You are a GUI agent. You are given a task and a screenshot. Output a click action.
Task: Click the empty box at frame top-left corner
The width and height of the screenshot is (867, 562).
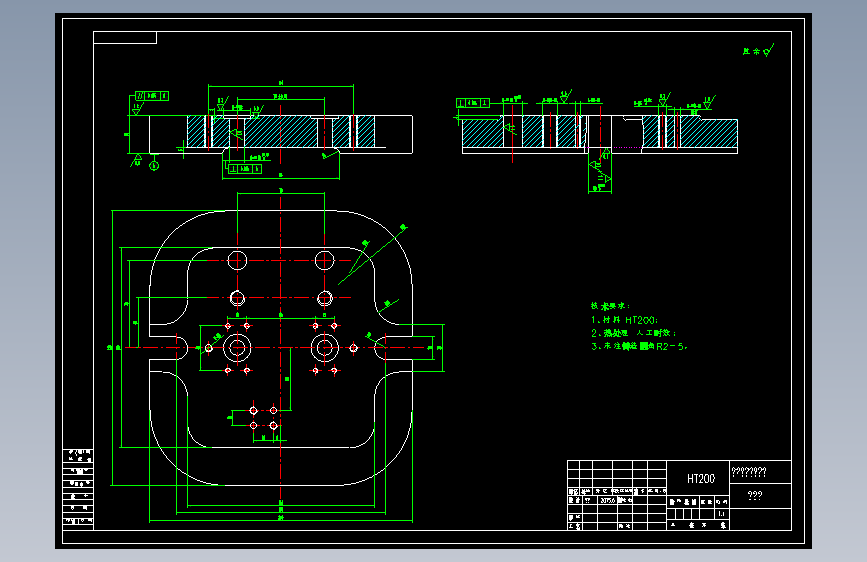(x=125, y=38)
